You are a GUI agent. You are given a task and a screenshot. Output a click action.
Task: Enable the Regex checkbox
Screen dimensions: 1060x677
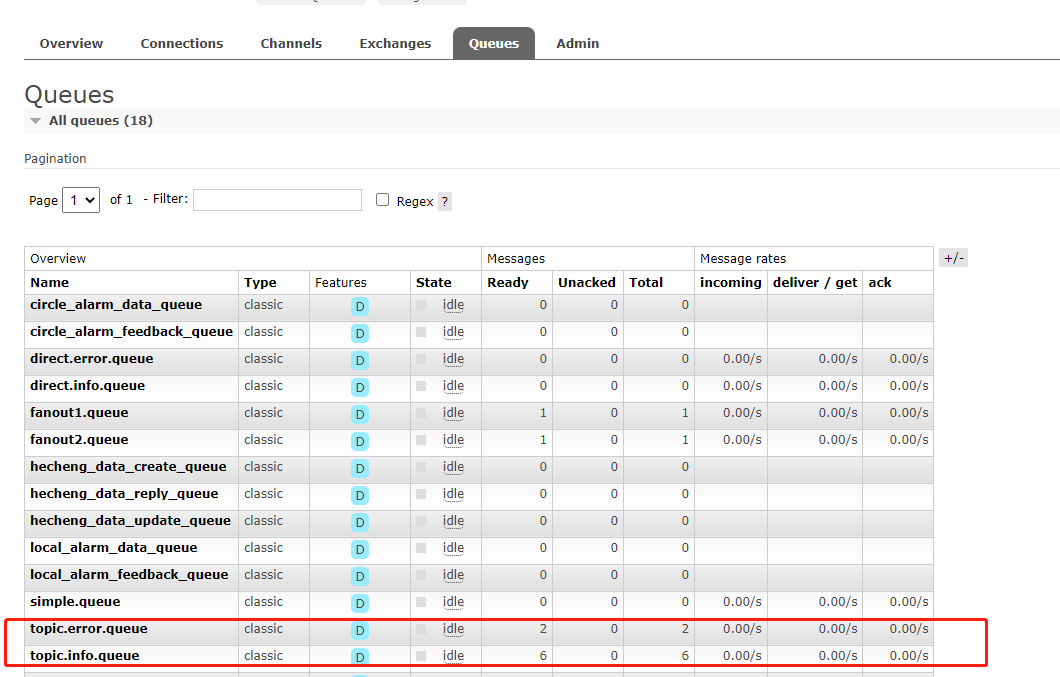coord(383,200)
